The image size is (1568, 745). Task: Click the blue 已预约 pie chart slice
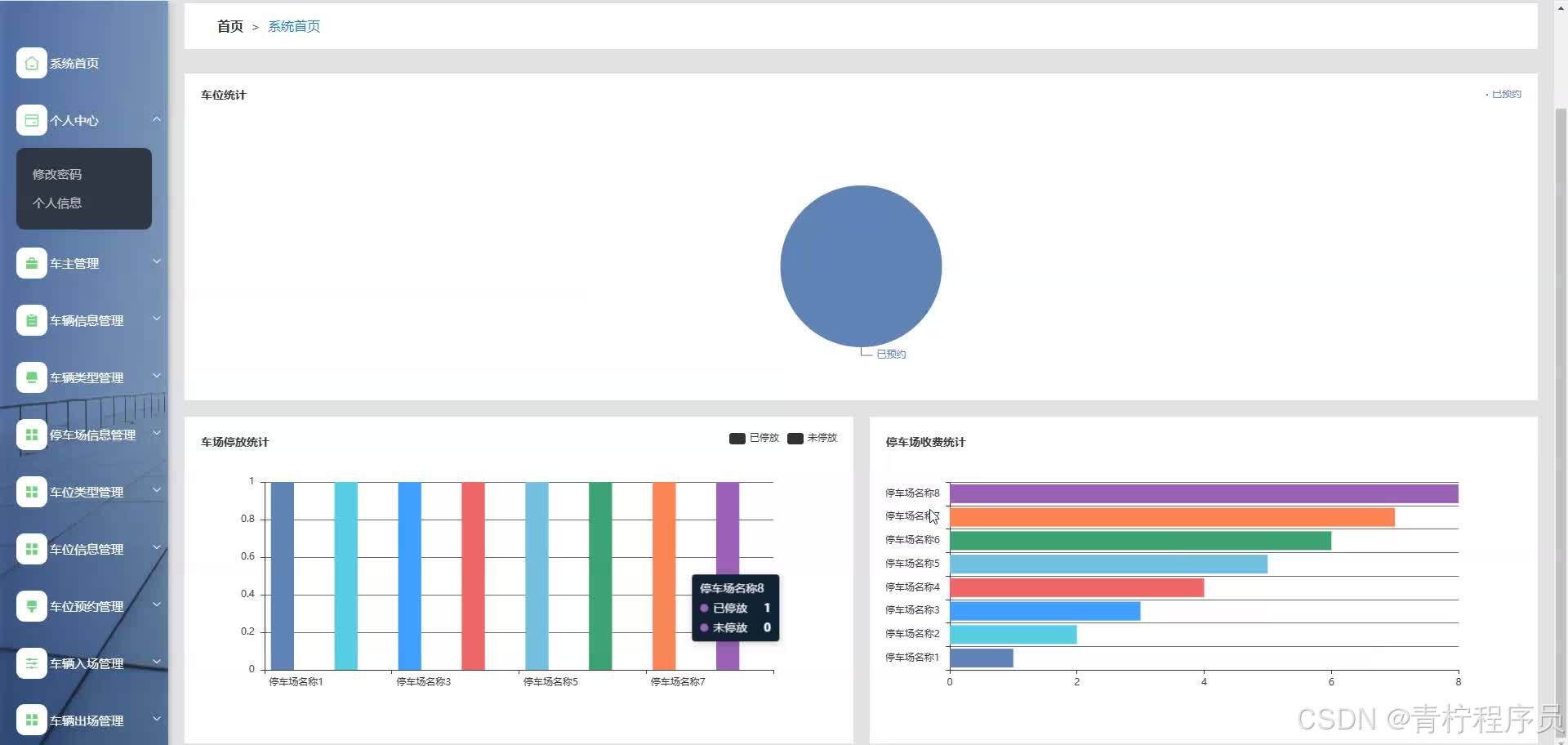coord(861,265)
